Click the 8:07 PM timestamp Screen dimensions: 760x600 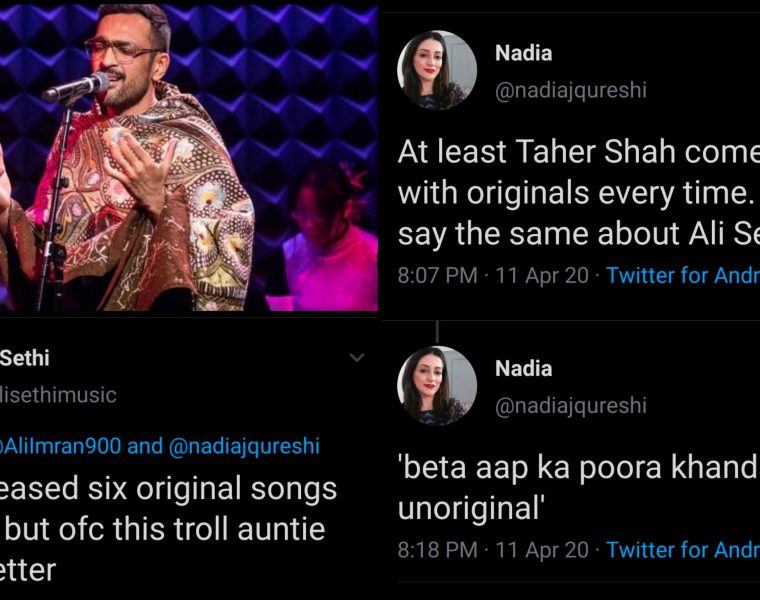437,275
